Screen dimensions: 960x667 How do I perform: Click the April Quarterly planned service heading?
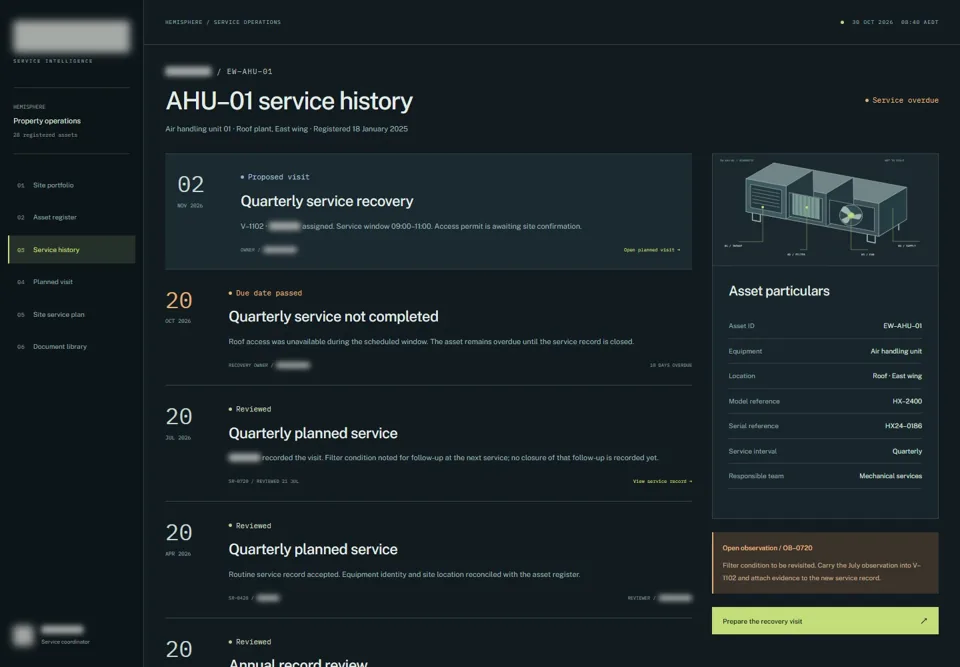[x=313, y=549]
